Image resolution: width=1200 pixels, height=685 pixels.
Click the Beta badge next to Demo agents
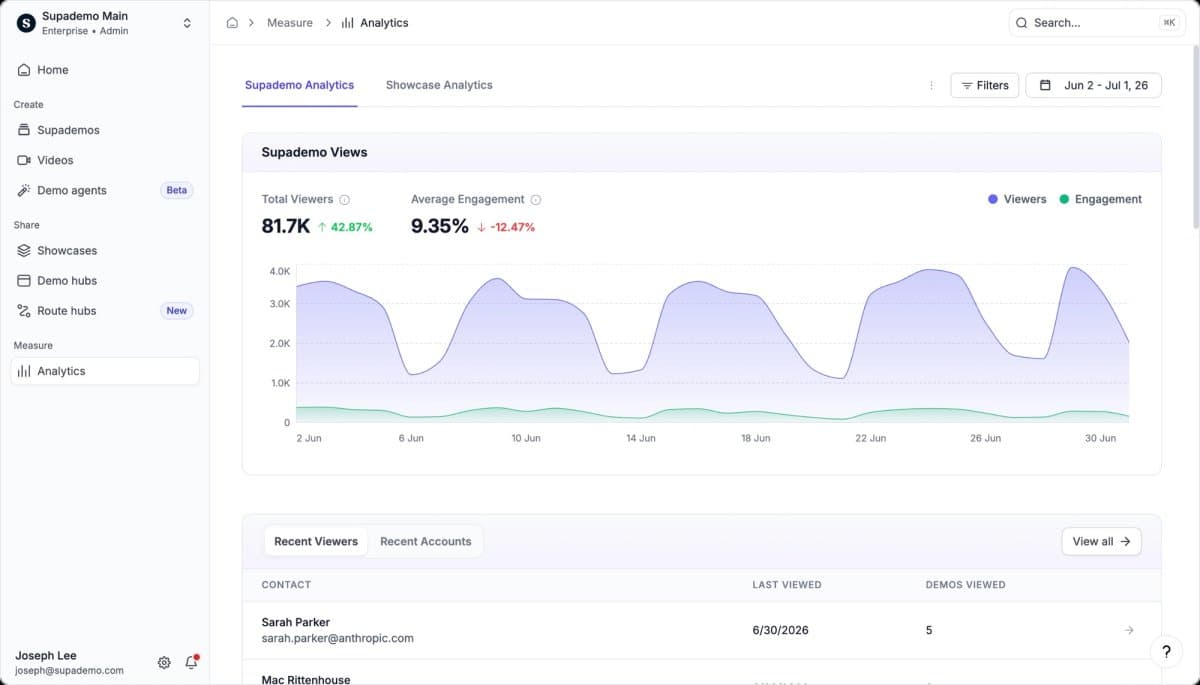click(x=177, y=190)
